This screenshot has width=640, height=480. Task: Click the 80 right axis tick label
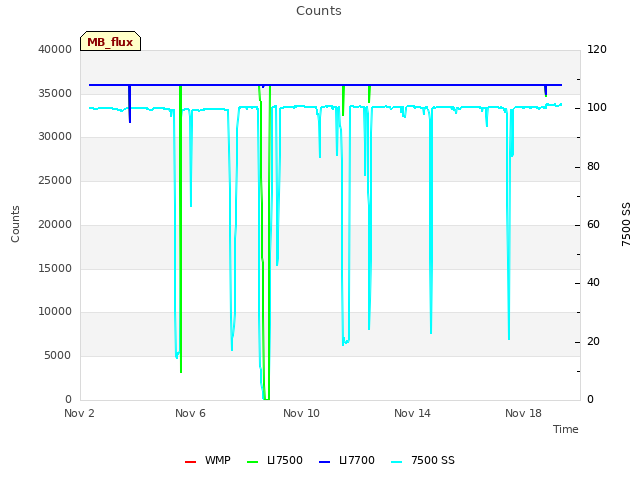click(593, 167)
